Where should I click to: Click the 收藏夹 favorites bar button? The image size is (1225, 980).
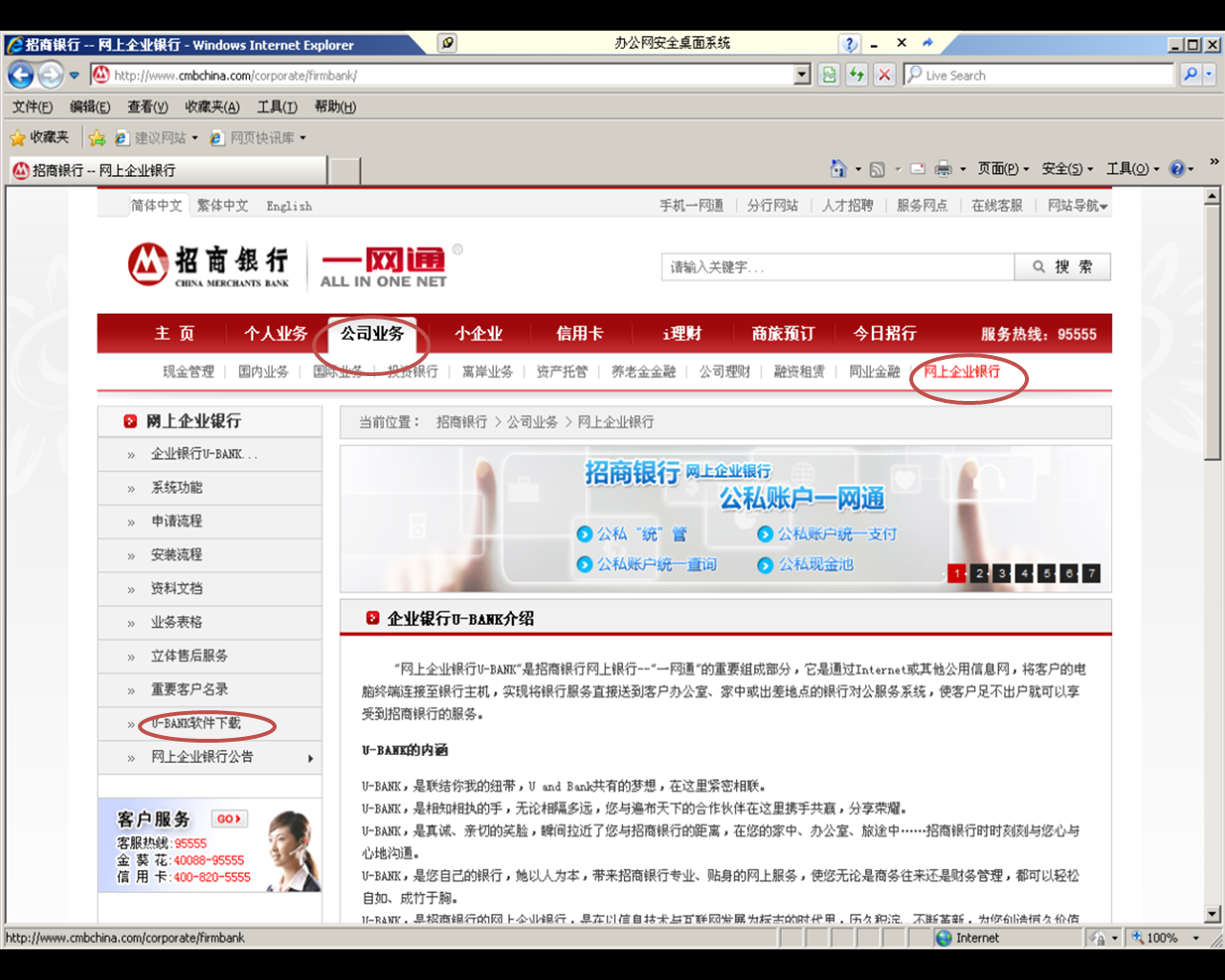[39, 138]
